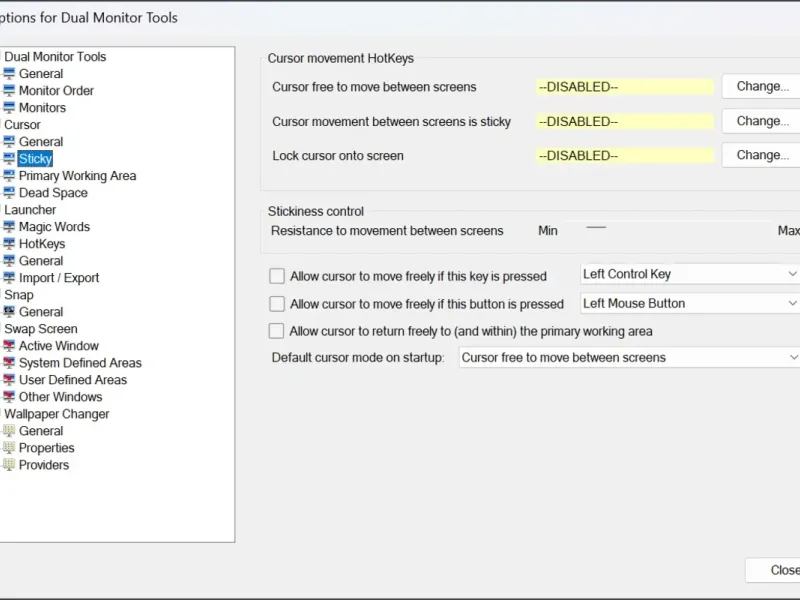Select the Launcher node in the tree
Viewport: 800px width, 600px height.
click(30, 210)
